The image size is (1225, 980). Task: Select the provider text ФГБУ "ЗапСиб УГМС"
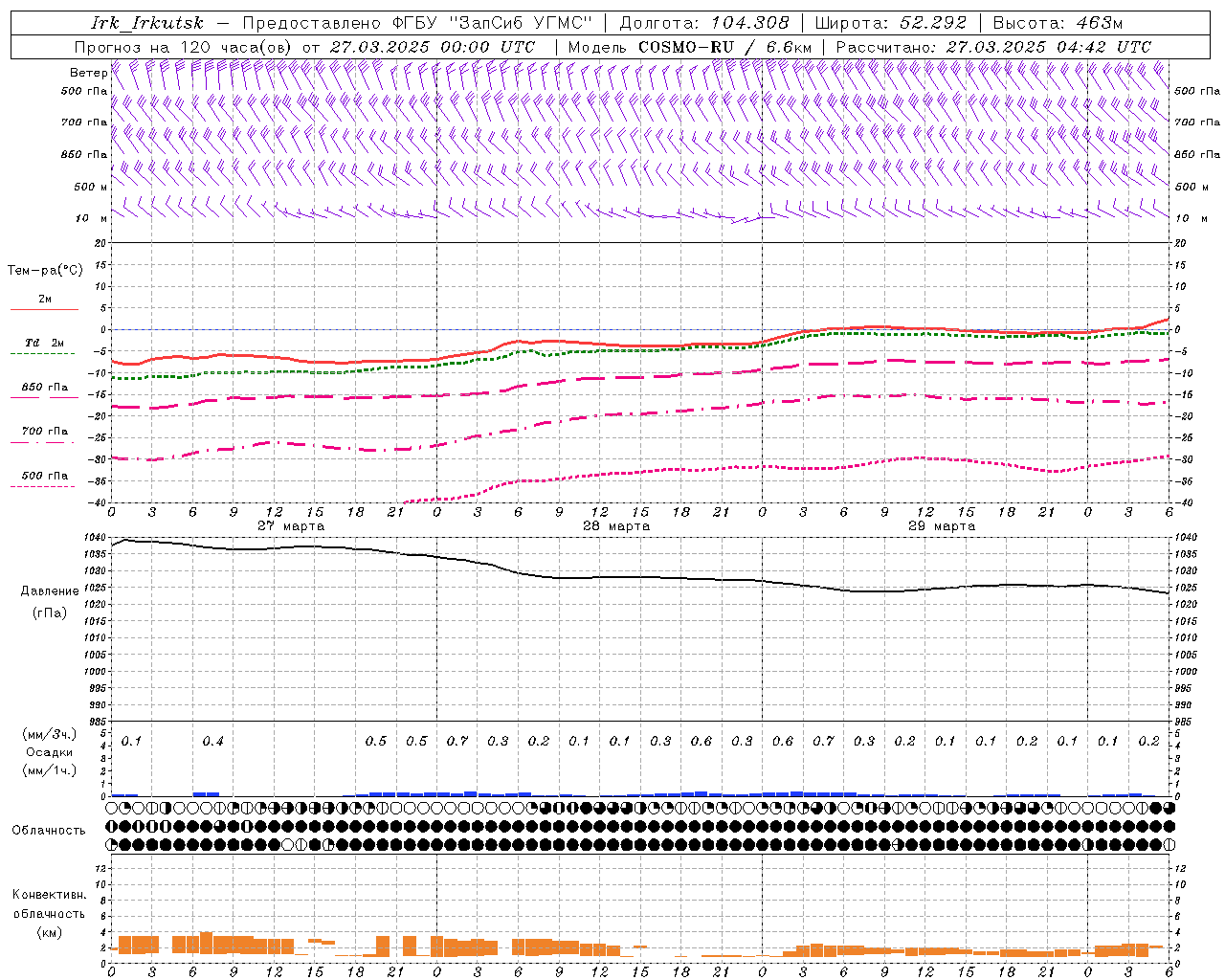[492, 23]
